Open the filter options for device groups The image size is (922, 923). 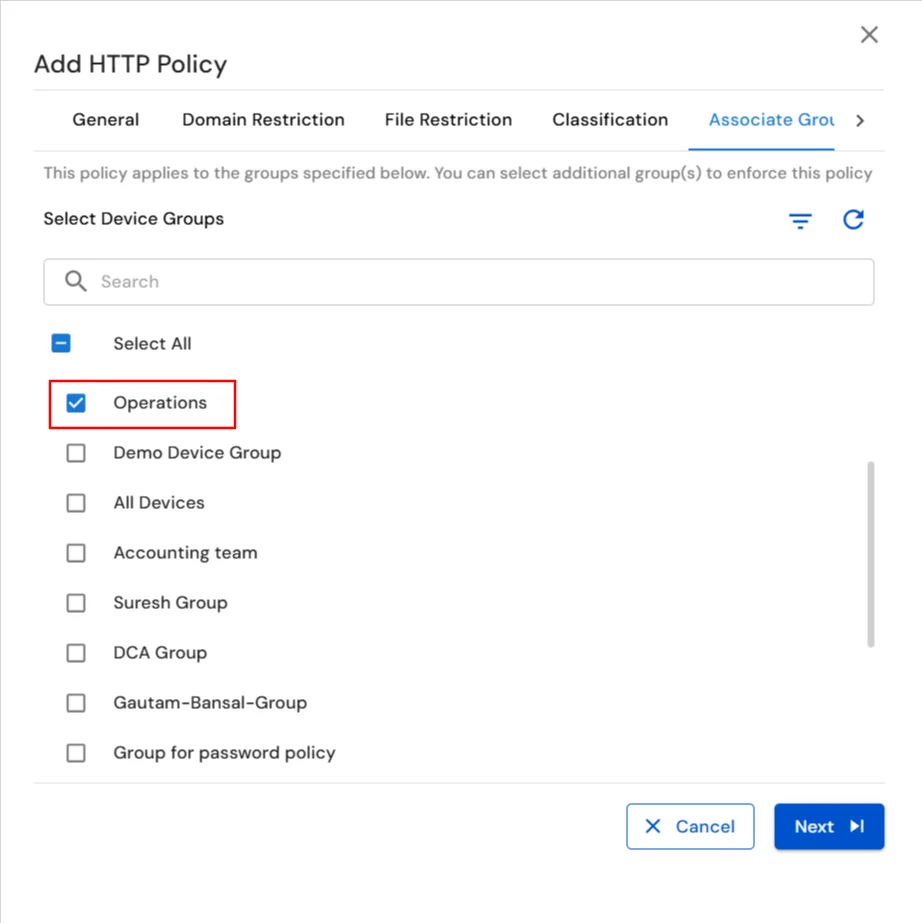click(x=800, y=220)
